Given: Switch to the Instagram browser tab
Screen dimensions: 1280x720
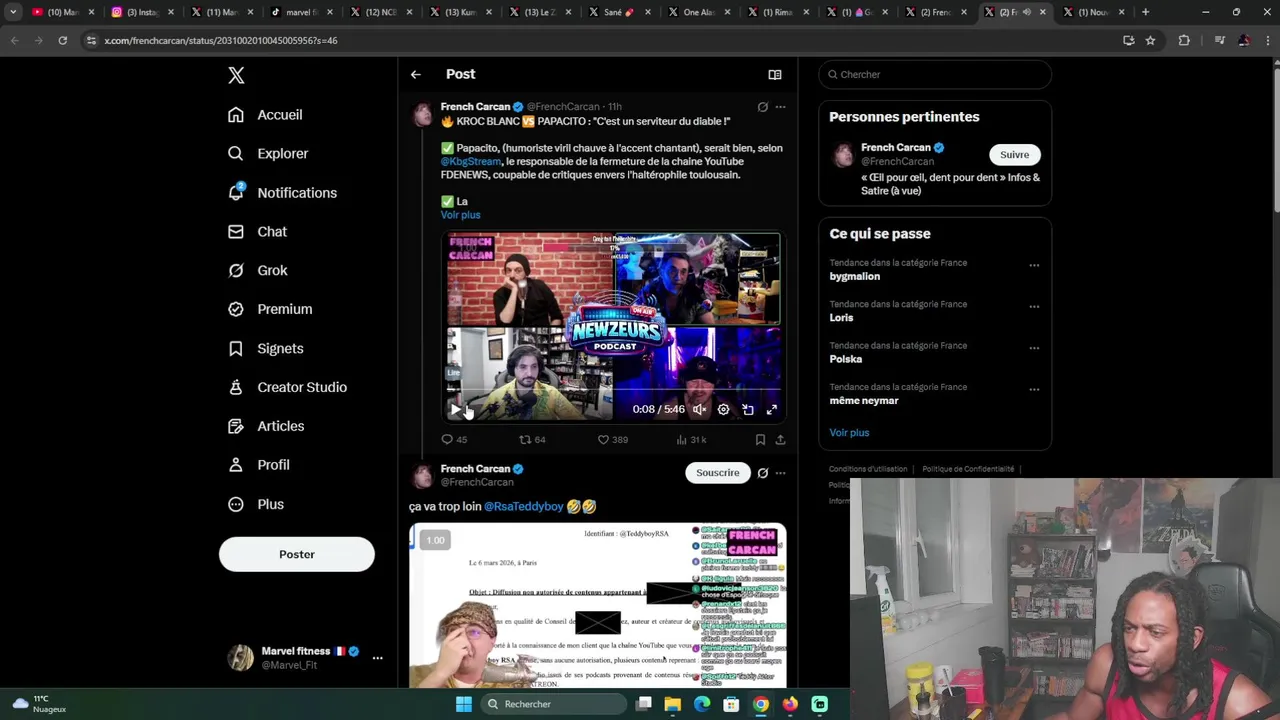Looking at the screenshot, I should pyautogui.click(x=142, y=12).
